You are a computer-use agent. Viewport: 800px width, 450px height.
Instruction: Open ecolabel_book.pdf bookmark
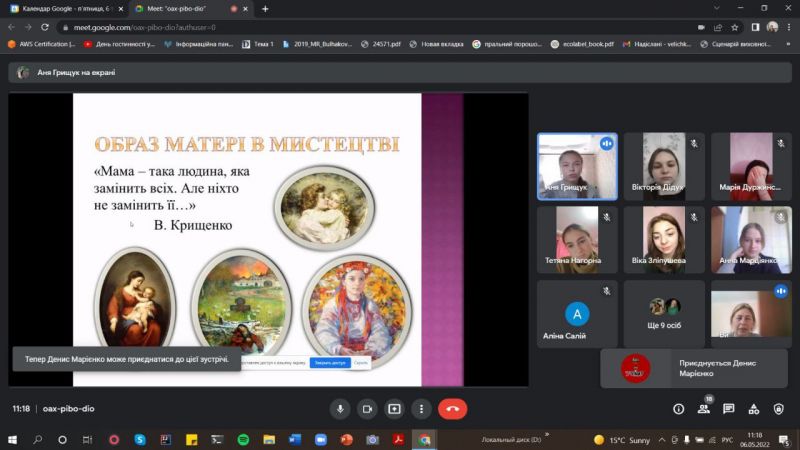click(x=582, y=44)
